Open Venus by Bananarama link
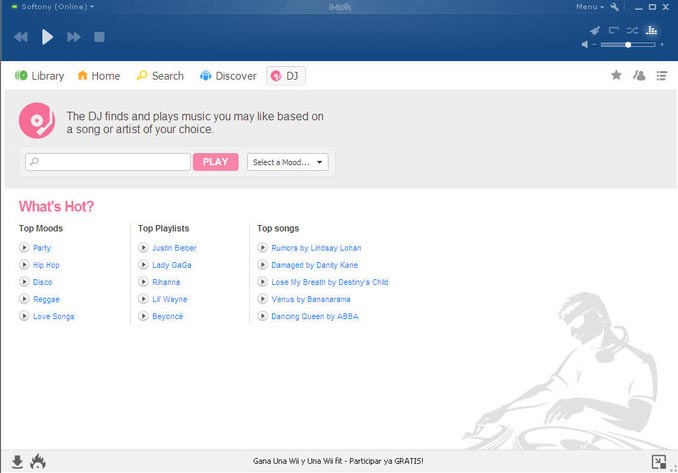This screenshot has width=678, height=473. tap(311, 299)
